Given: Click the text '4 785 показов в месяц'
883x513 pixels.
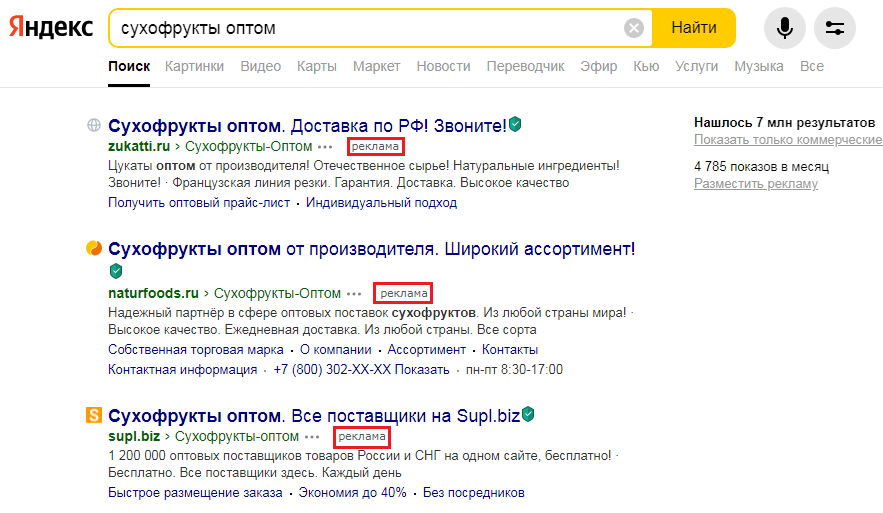Looking at the screenshot, I should 761,167.
